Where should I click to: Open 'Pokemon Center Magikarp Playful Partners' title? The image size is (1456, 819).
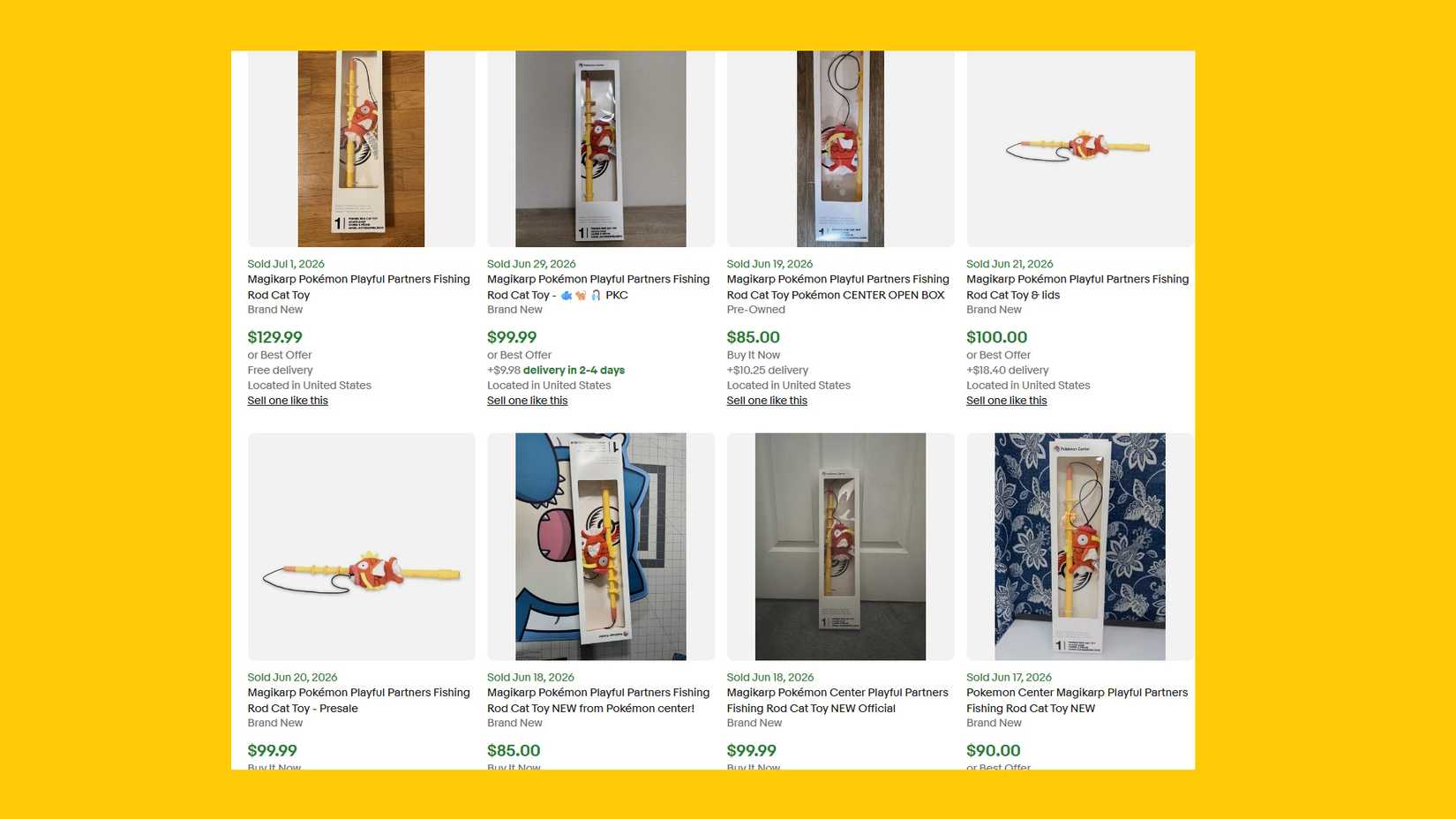coord(1077,701)
